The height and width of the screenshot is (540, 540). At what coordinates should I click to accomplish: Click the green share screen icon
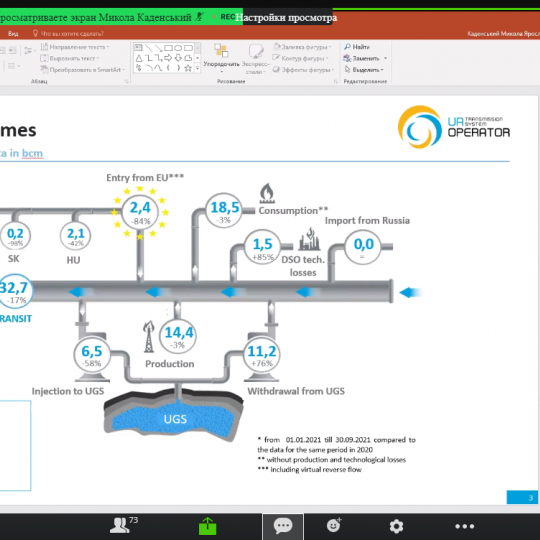tap(207, 526)
